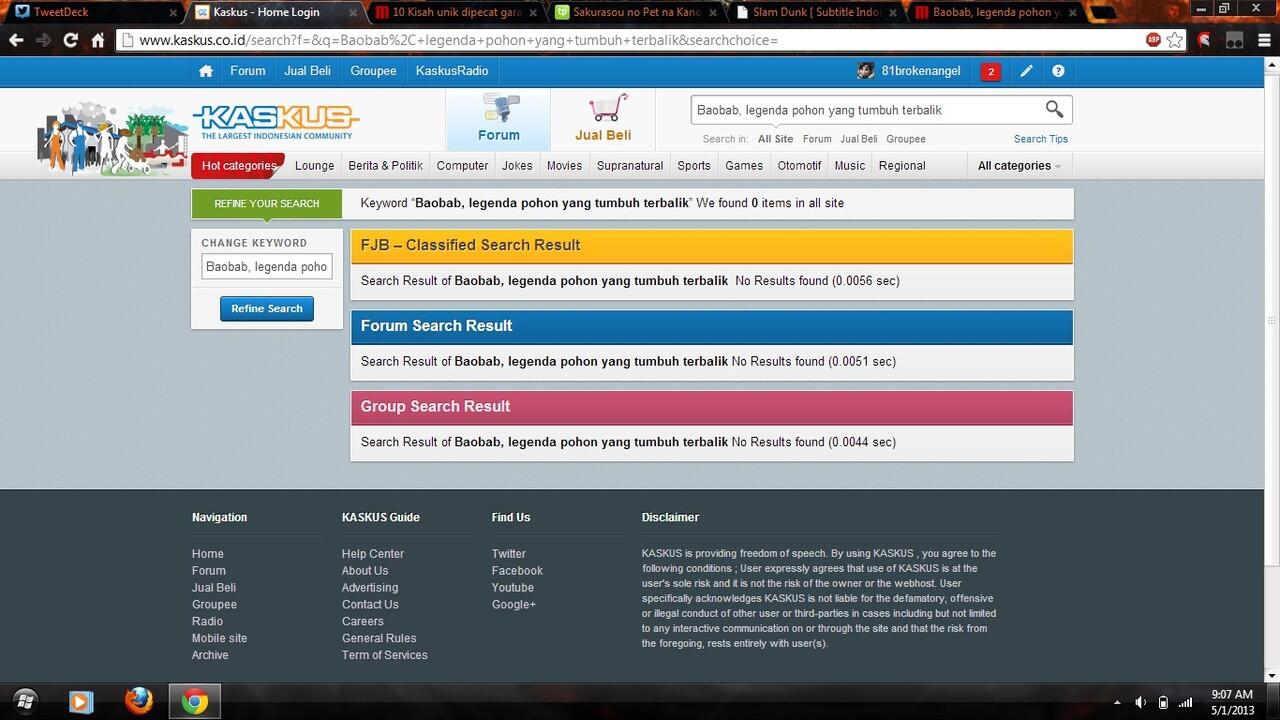Open Berita & Politik category
Image resolution: width=1280 pixels, height=720 pixels.
point(385,166)
